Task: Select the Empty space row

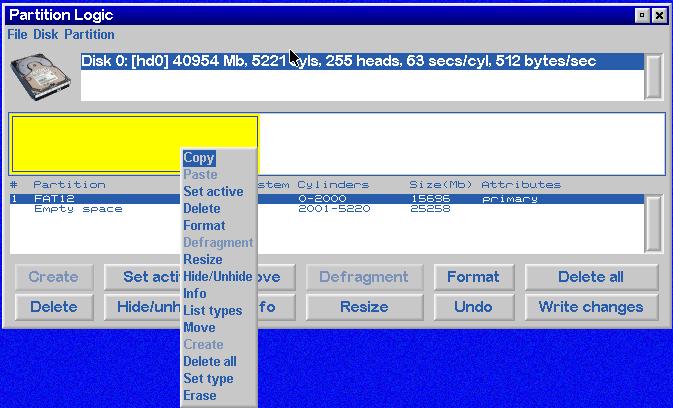Action: pos(326,209)
